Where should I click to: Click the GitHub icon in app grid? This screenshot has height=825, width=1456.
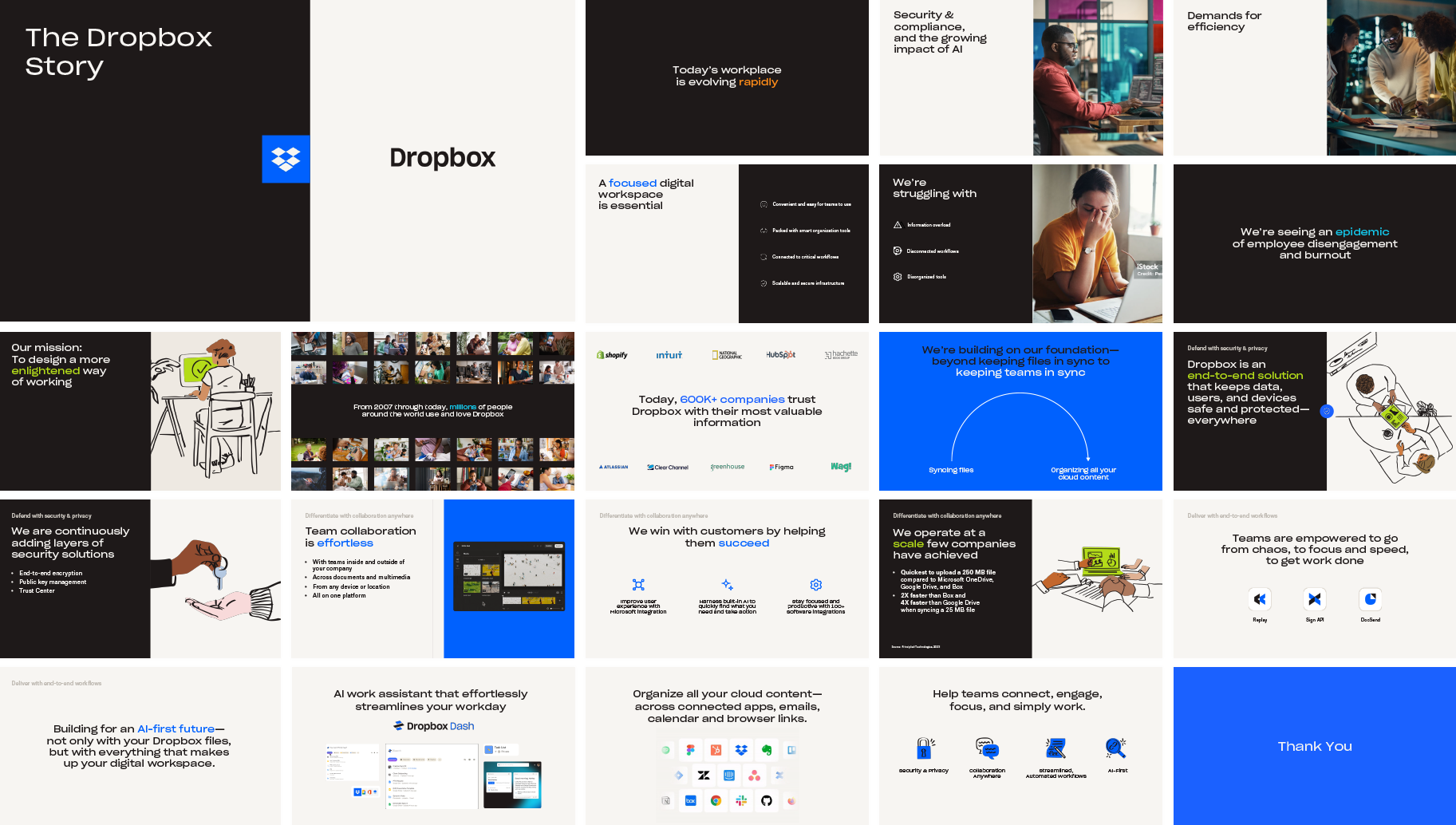coord(767,800)
